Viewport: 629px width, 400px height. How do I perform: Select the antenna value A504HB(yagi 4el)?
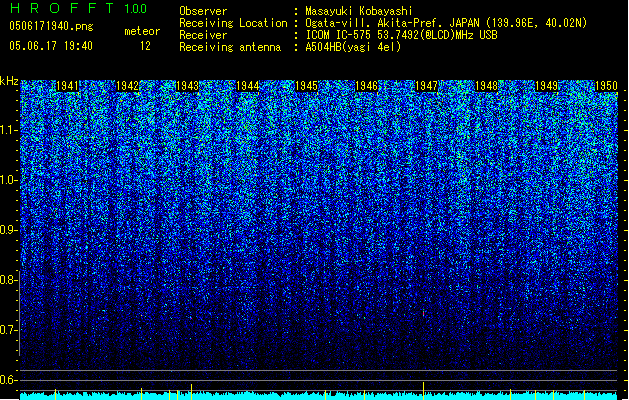point(353,47)
